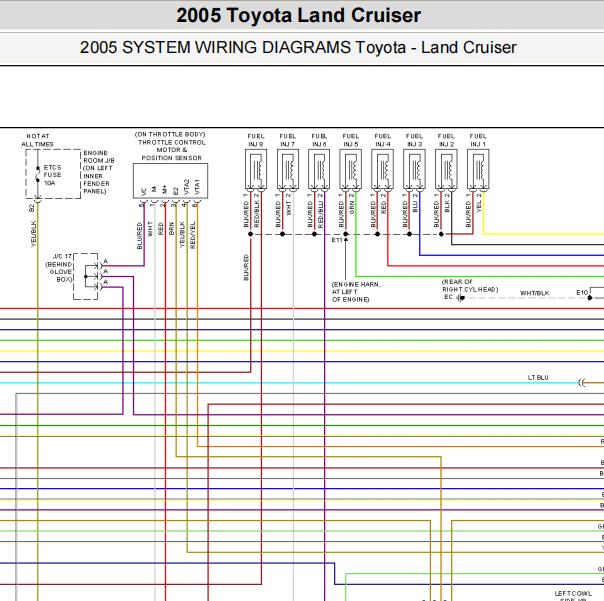Screen dimensions: 604x601
Task: Click the Fuel Inj 3 coil symbol
Action: pyautogui.click(x=414, y=171)
